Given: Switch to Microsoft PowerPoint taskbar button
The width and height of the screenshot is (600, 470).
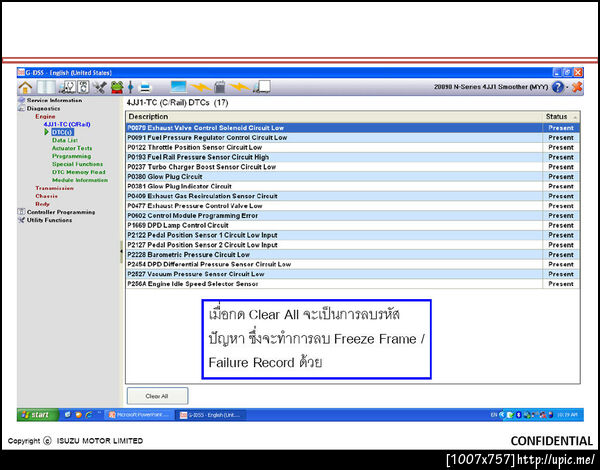Looking at the screenshot, I should pyautogui.click(x=139, y=415).
